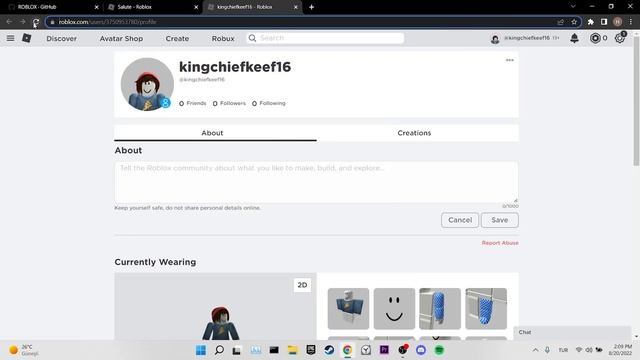Open the settings gear icon

tap(620, 38)
